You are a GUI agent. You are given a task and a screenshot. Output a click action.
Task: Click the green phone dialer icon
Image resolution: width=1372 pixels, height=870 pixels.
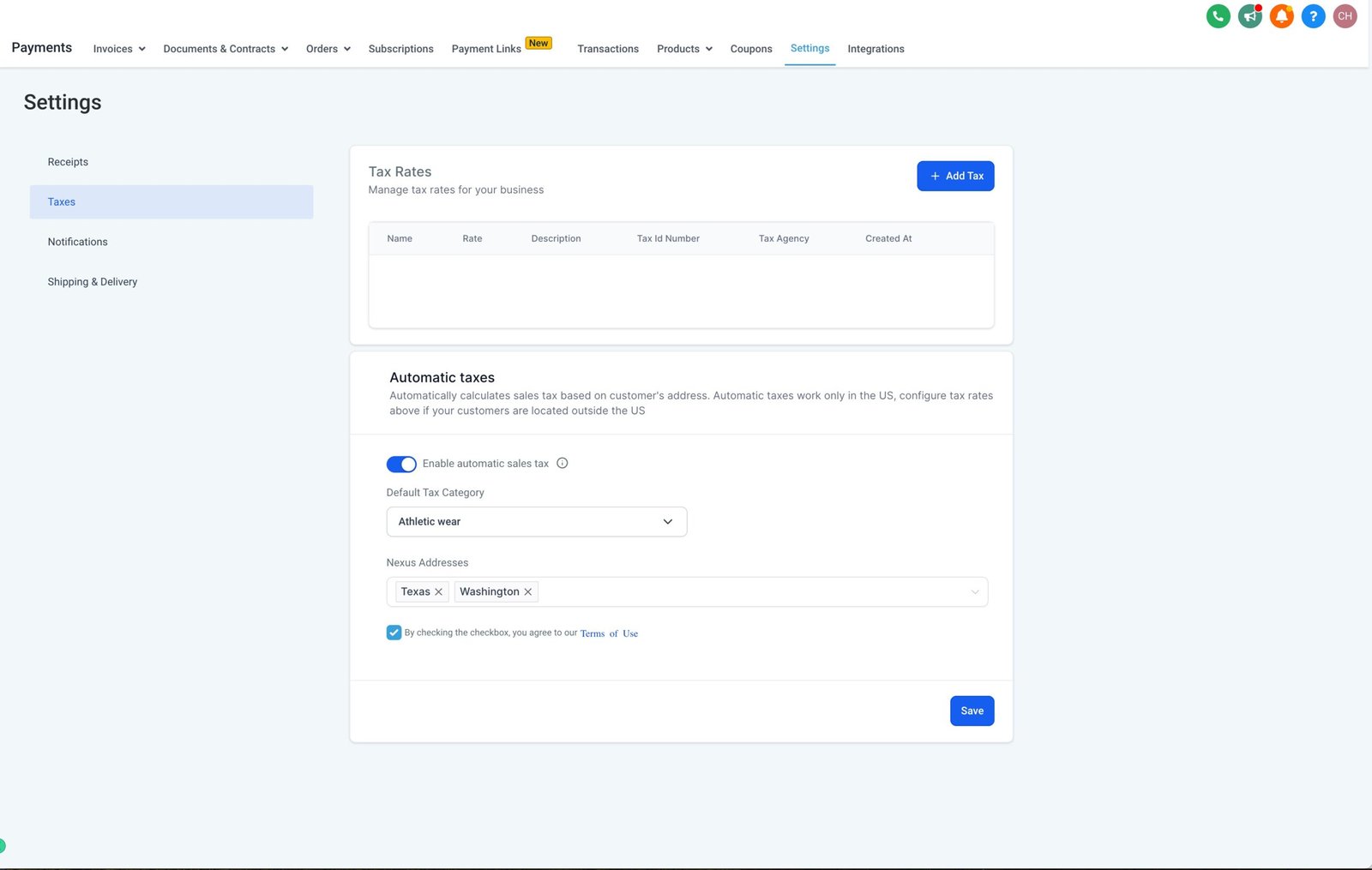click(1218, 16)
